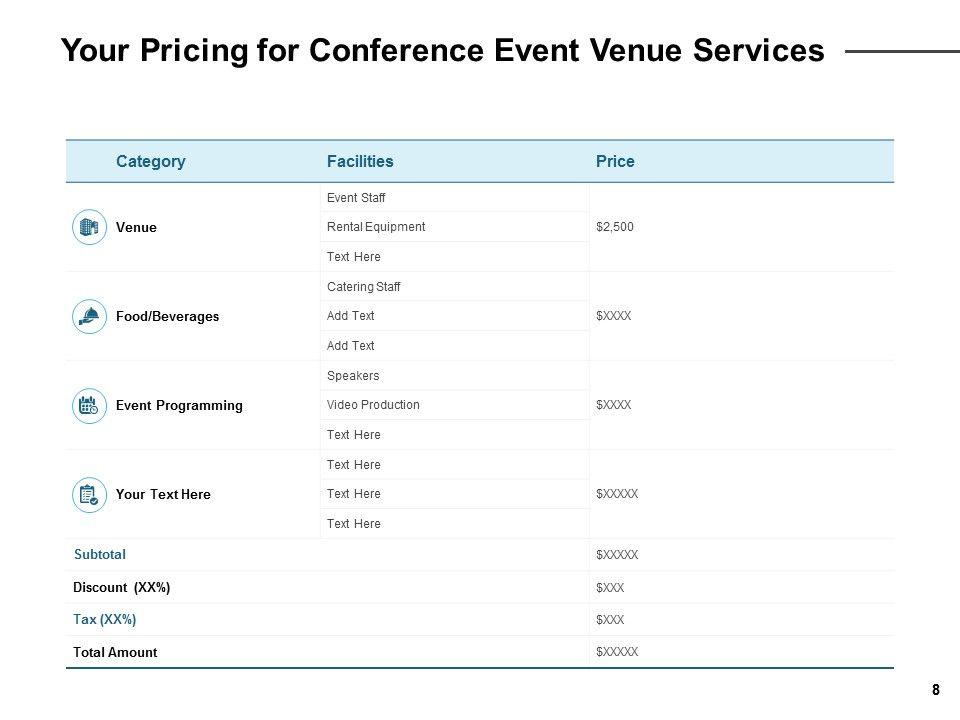Image resolution: width=960 pixels, height=720 pixels.
Task: Click the Speakers facility cell
Action: [353, 376]
